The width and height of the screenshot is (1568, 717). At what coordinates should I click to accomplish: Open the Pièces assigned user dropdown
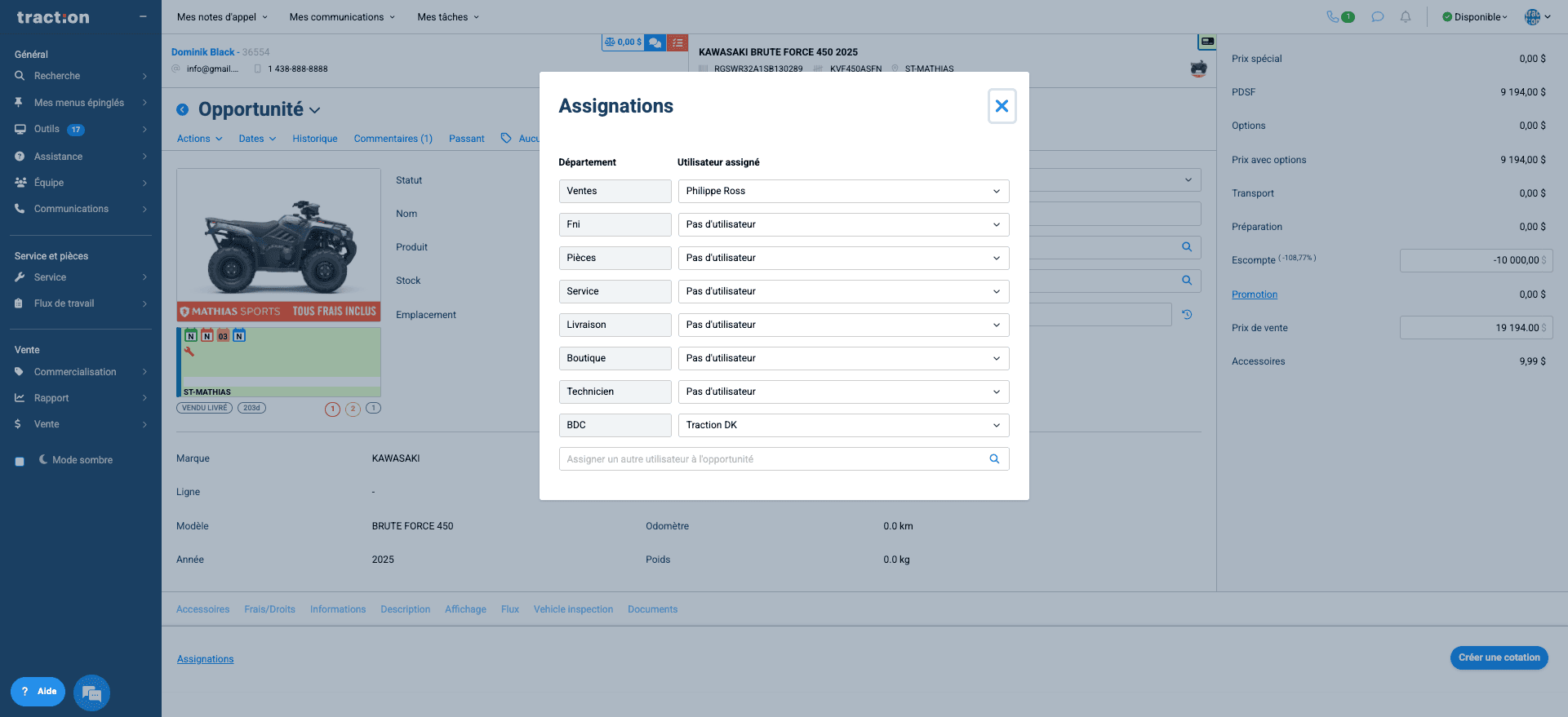click(x=843, y=259)
